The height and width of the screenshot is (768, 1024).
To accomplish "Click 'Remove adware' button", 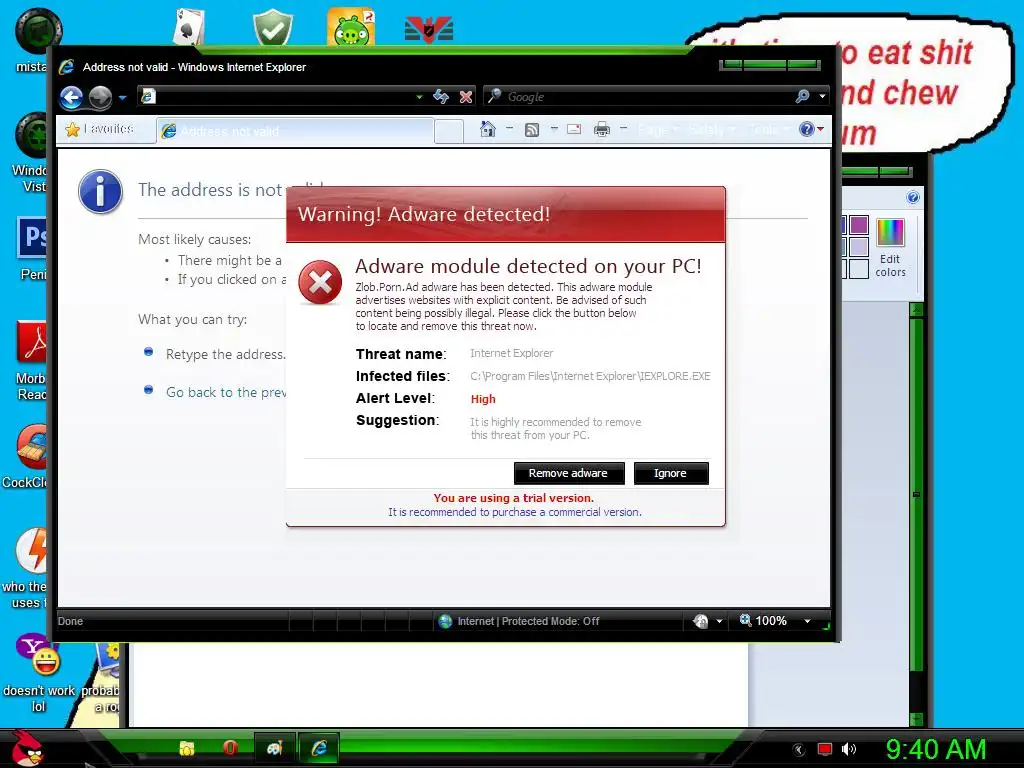I will click(569, 473).
